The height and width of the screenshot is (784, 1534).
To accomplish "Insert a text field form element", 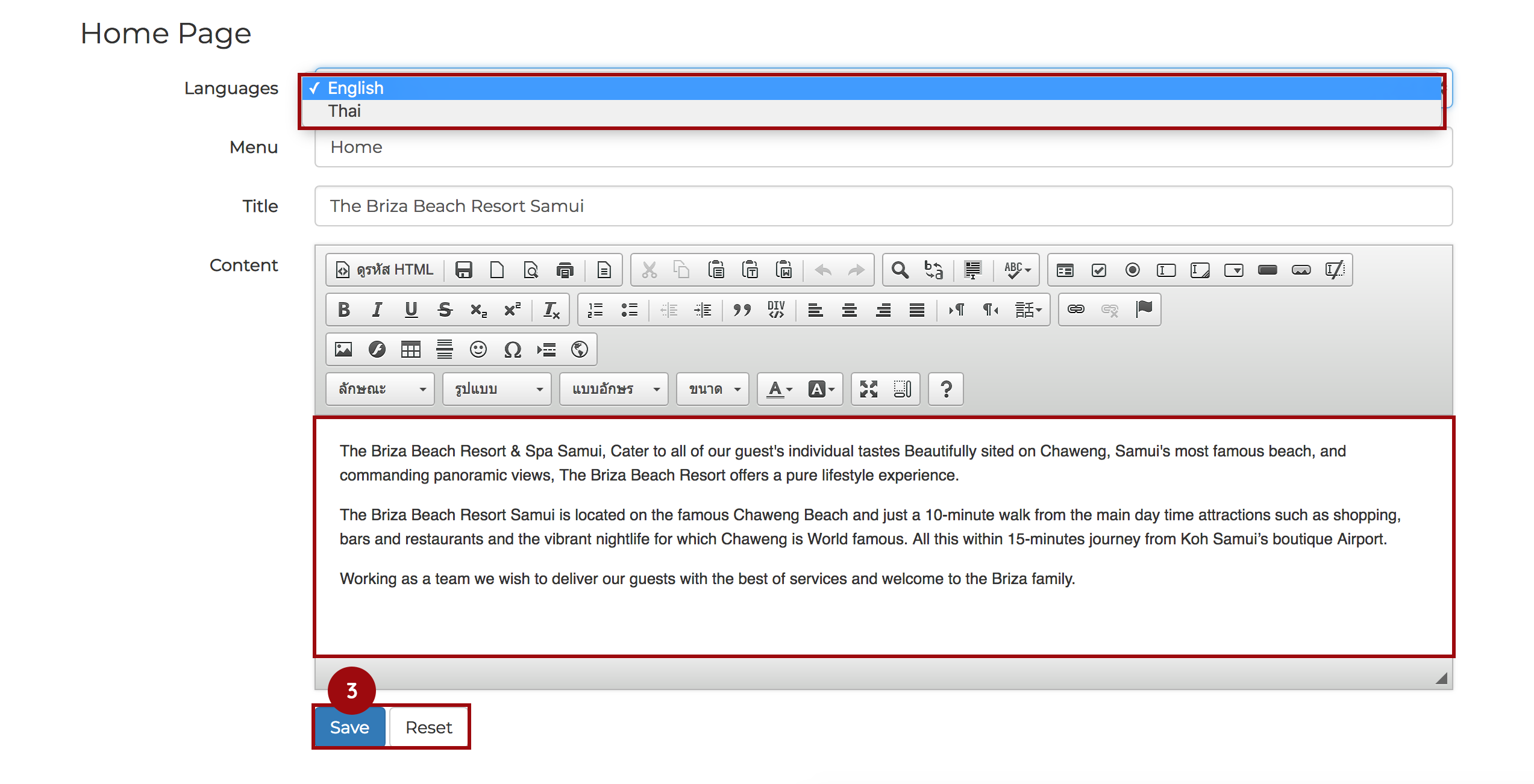I will tap(1166, 270).
